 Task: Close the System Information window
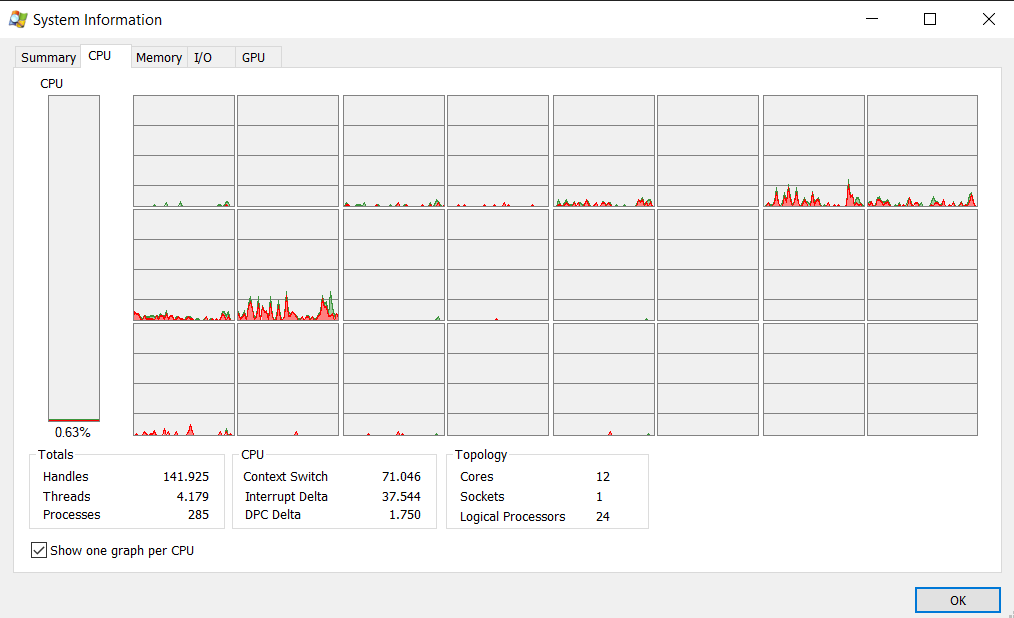[988, 19]
